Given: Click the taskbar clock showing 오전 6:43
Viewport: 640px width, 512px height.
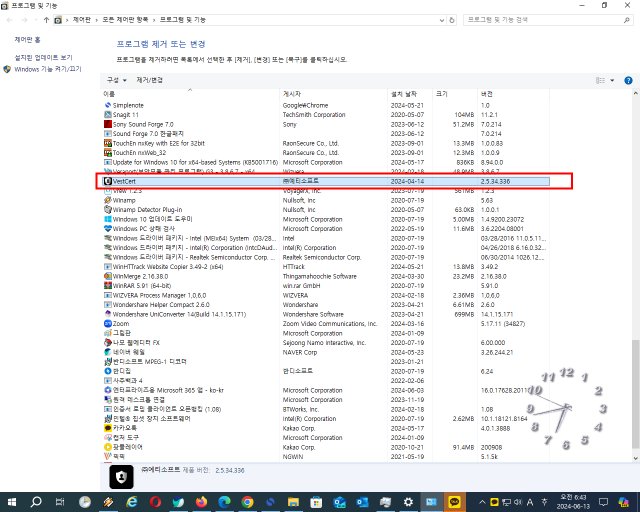Looking at the screenshot, I should [x=572, y=502].
